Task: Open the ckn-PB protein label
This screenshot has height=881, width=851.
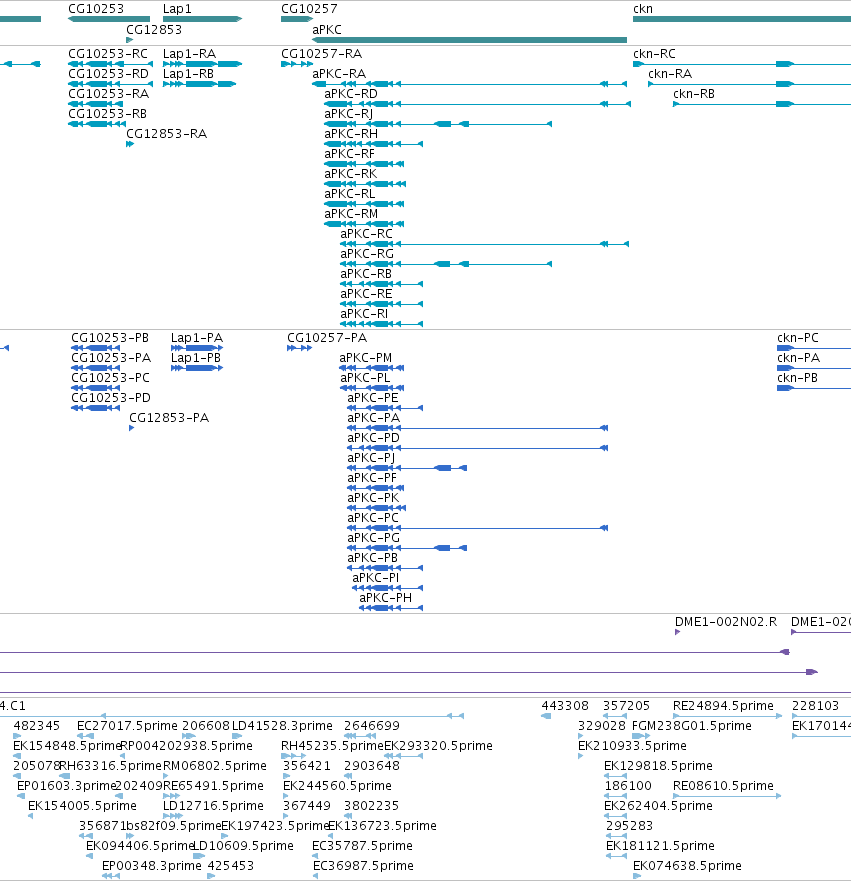Action: tap(797, 378)
